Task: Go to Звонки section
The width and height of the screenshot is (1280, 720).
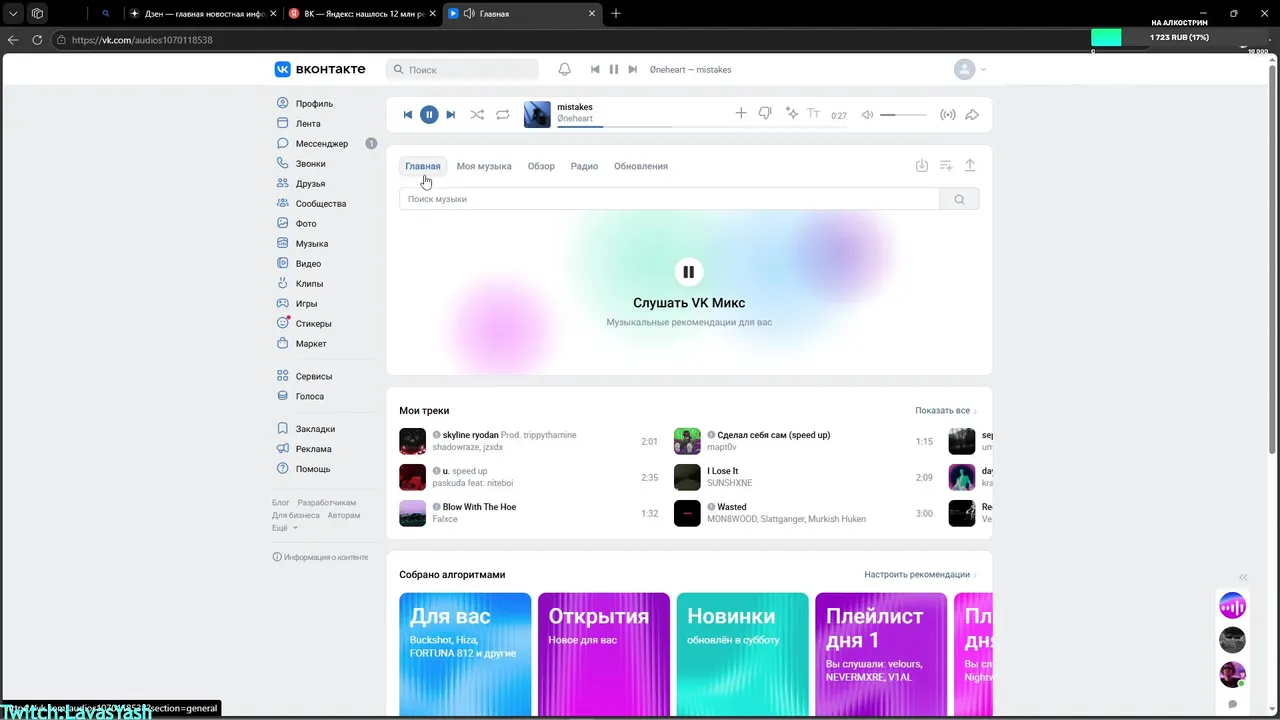Action: click(x=310, y=164)
